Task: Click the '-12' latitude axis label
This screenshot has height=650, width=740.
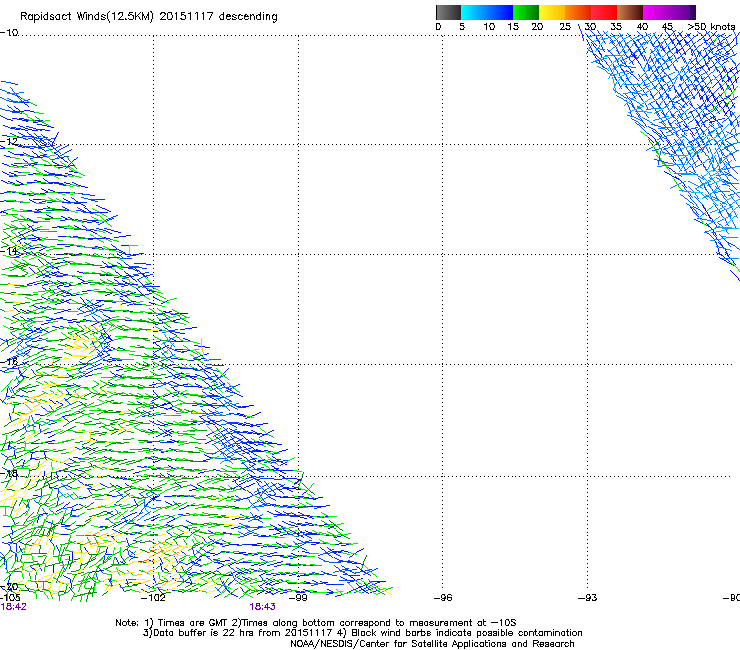Action: 9,141
